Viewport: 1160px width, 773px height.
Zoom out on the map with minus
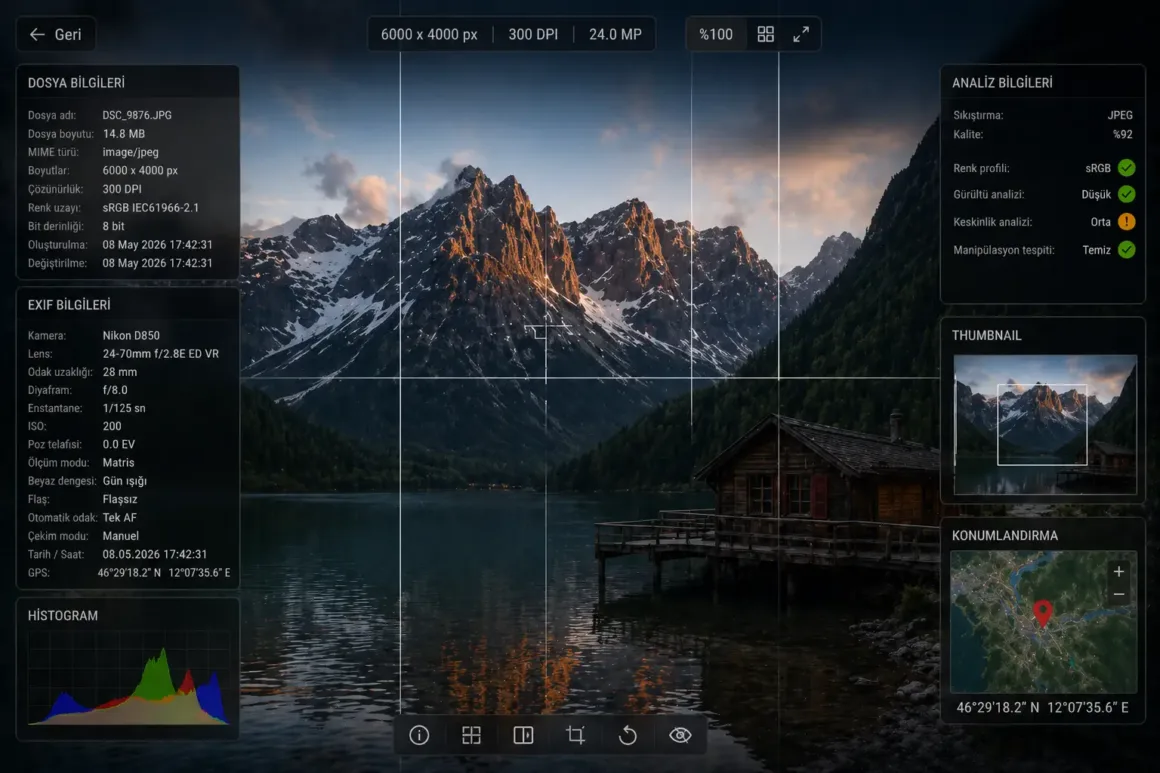point(1119,594)
